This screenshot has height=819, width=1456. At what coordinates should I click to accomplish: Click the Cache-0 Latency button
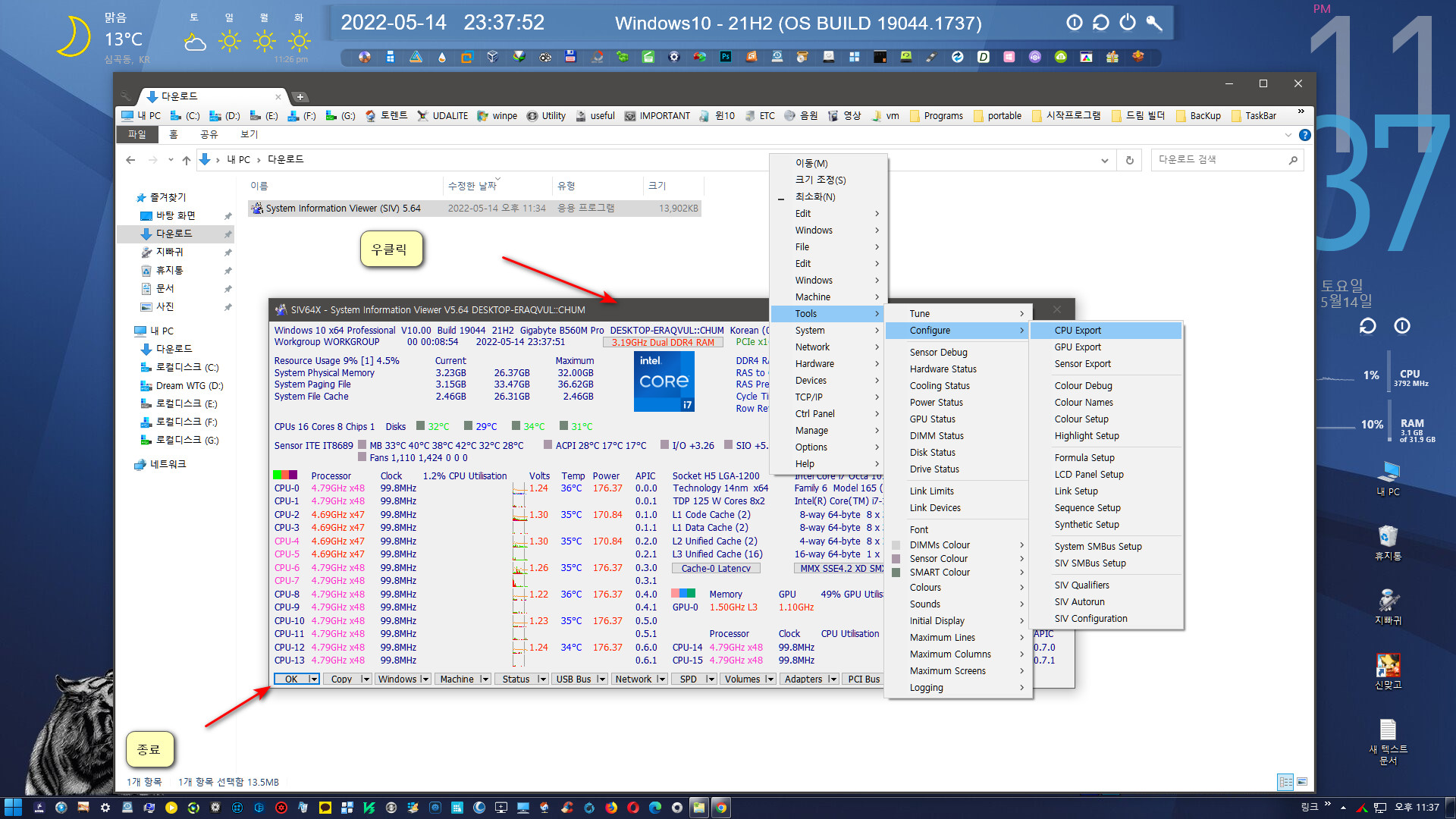pos(716,569)
